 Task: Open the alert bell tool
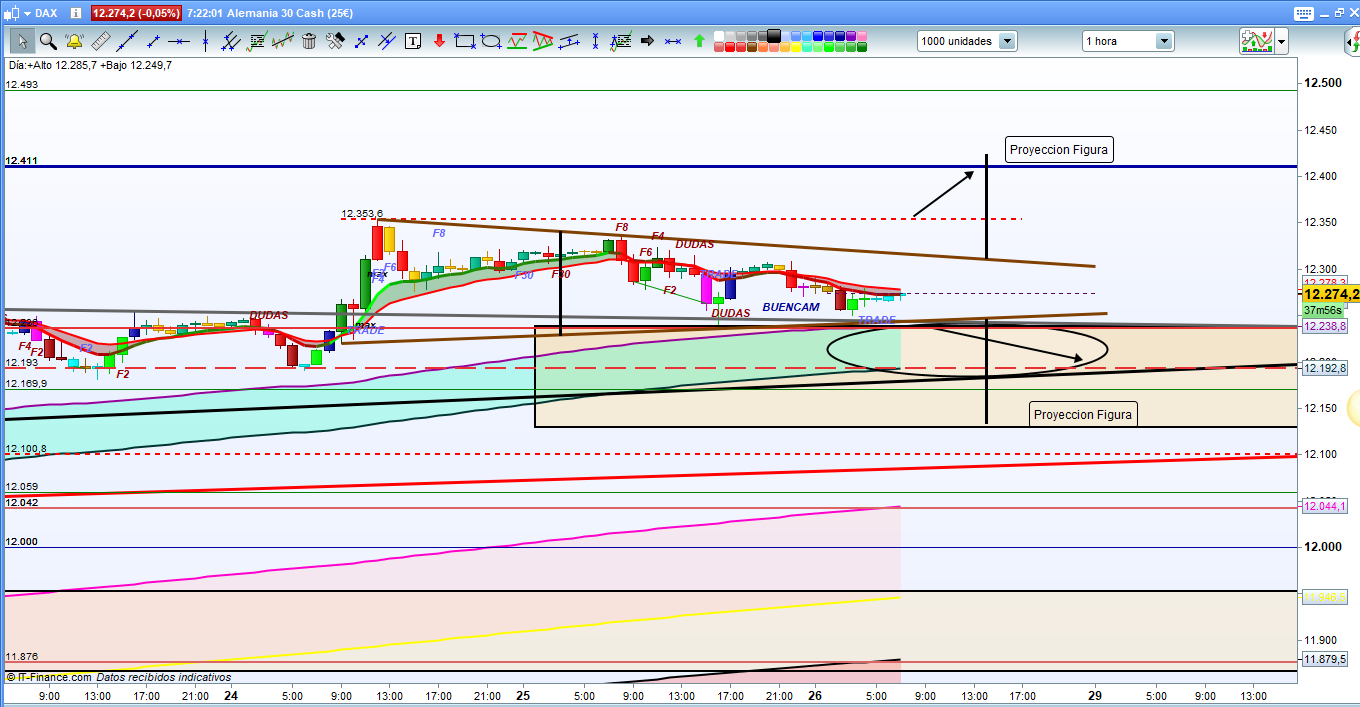point(74,41)
